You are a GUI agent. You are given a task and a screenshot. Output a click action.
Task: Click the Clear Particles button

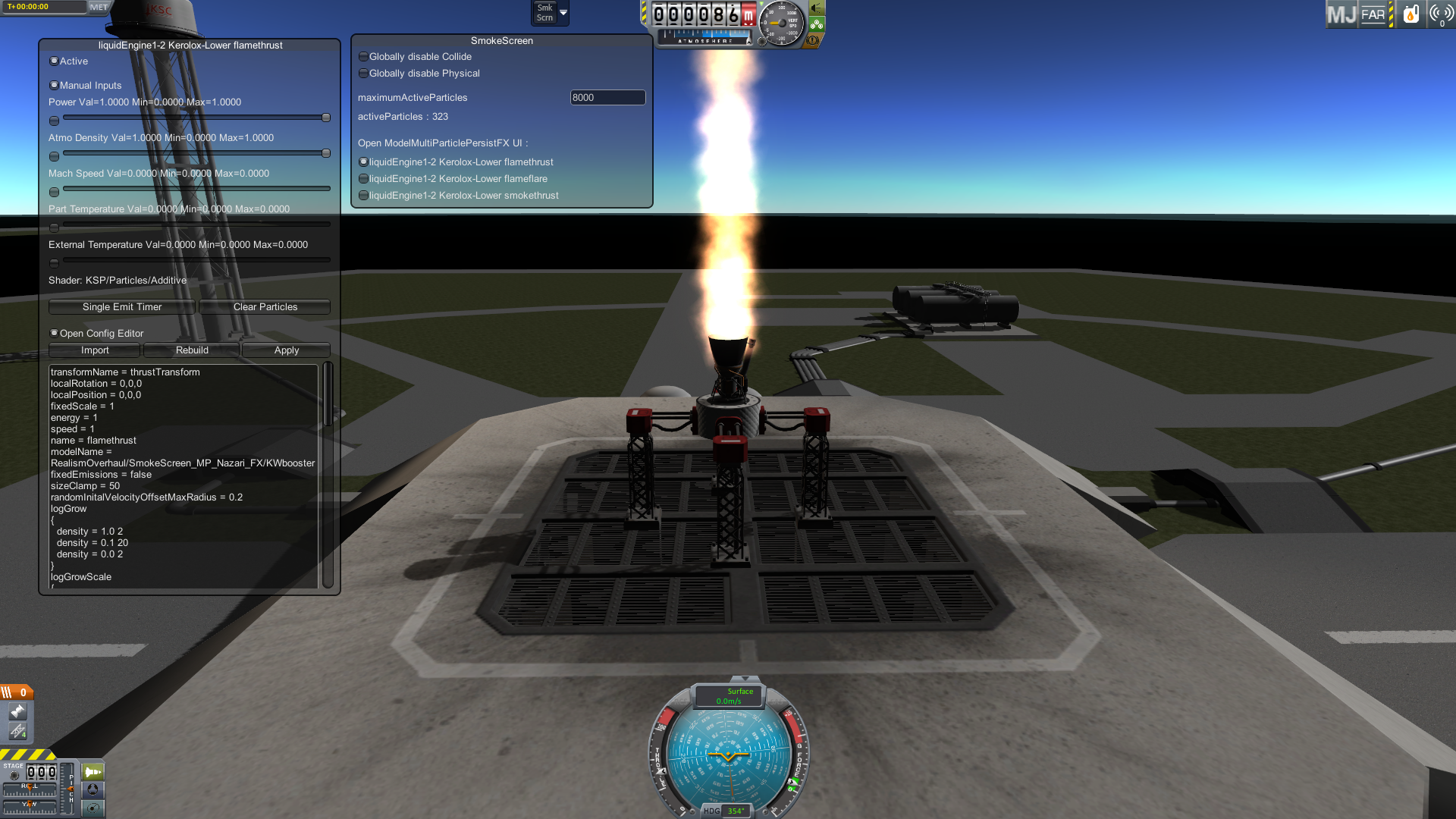[x=265, y=306]
